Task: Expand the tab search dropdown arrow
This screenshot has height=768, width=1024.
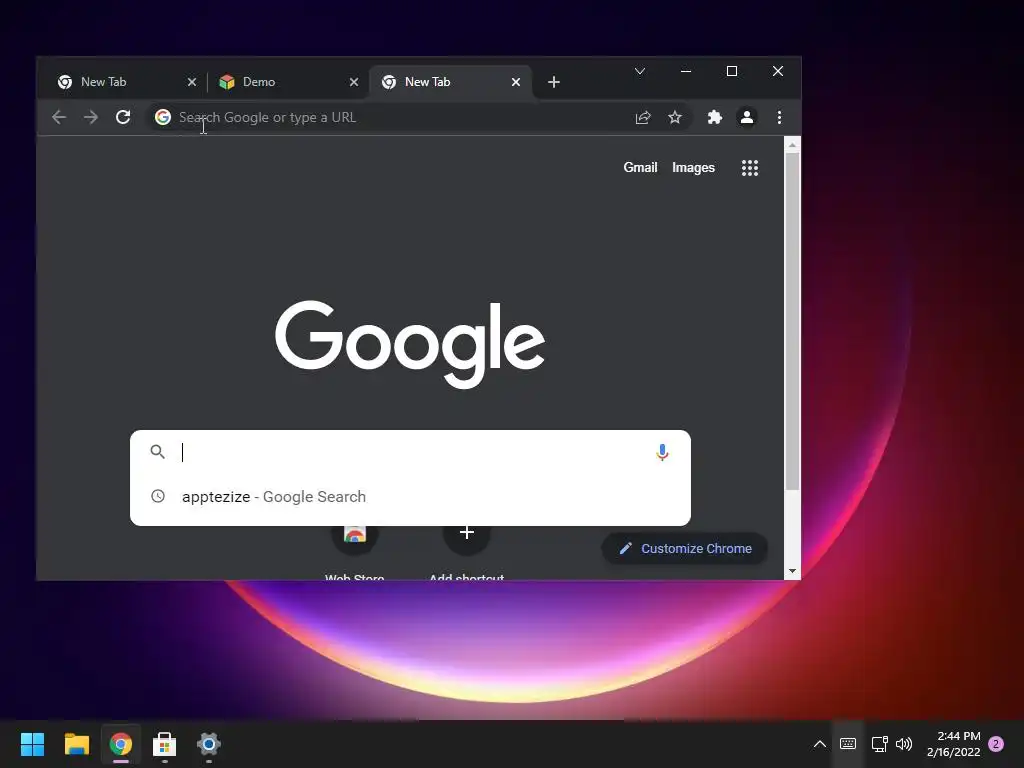Action: [x=640, y=71]
